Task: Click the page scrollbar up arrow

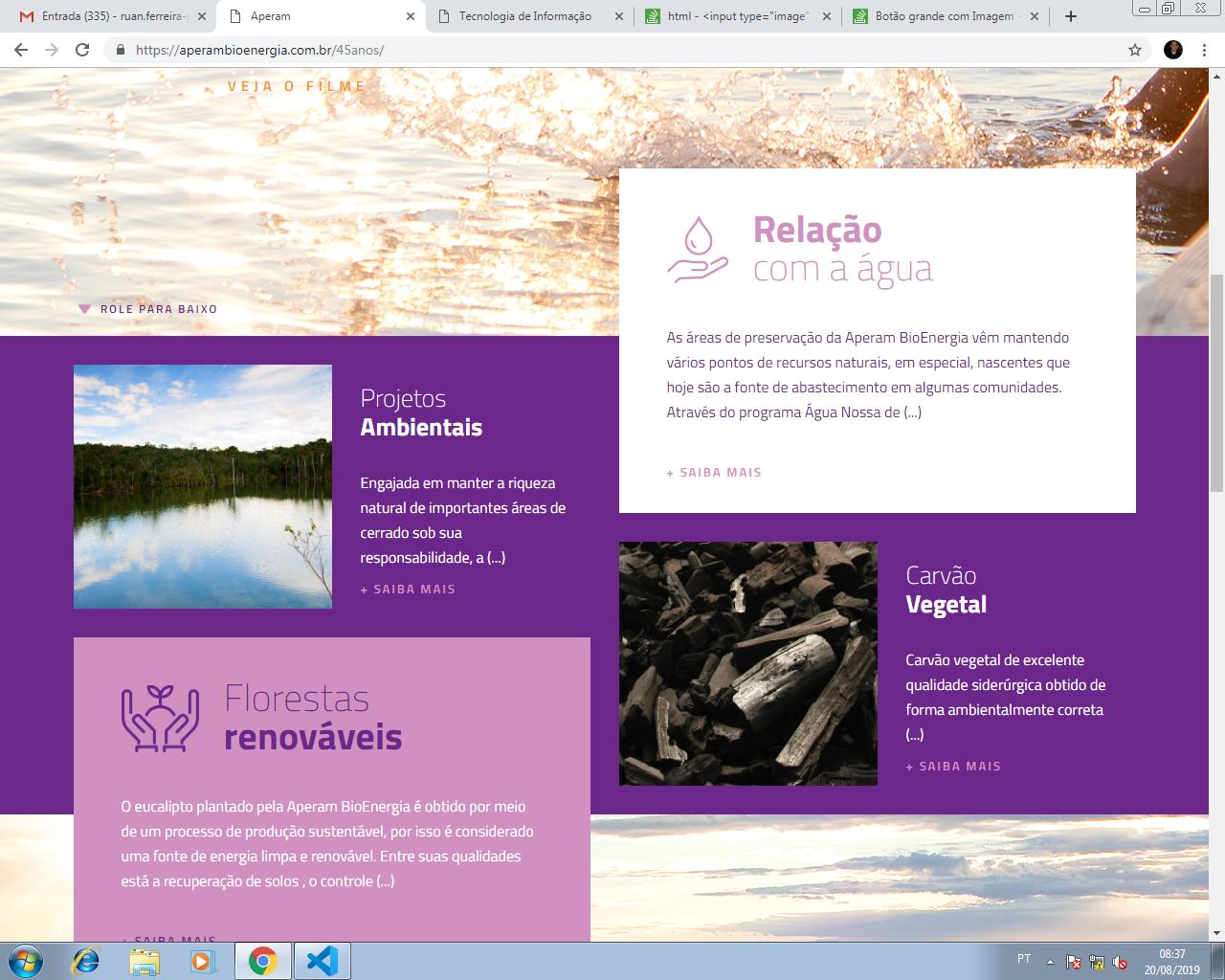Action: click(1217, 77)
